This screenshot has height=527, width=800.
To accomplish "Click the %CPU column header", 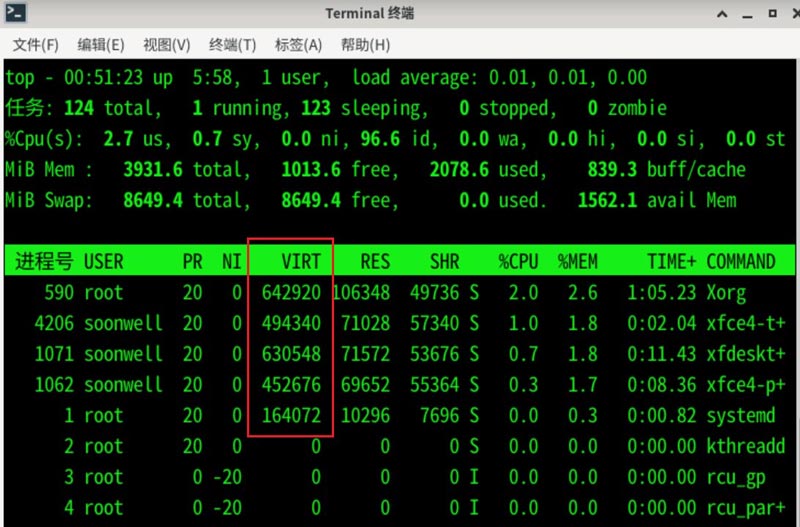I will pos(518,262).
